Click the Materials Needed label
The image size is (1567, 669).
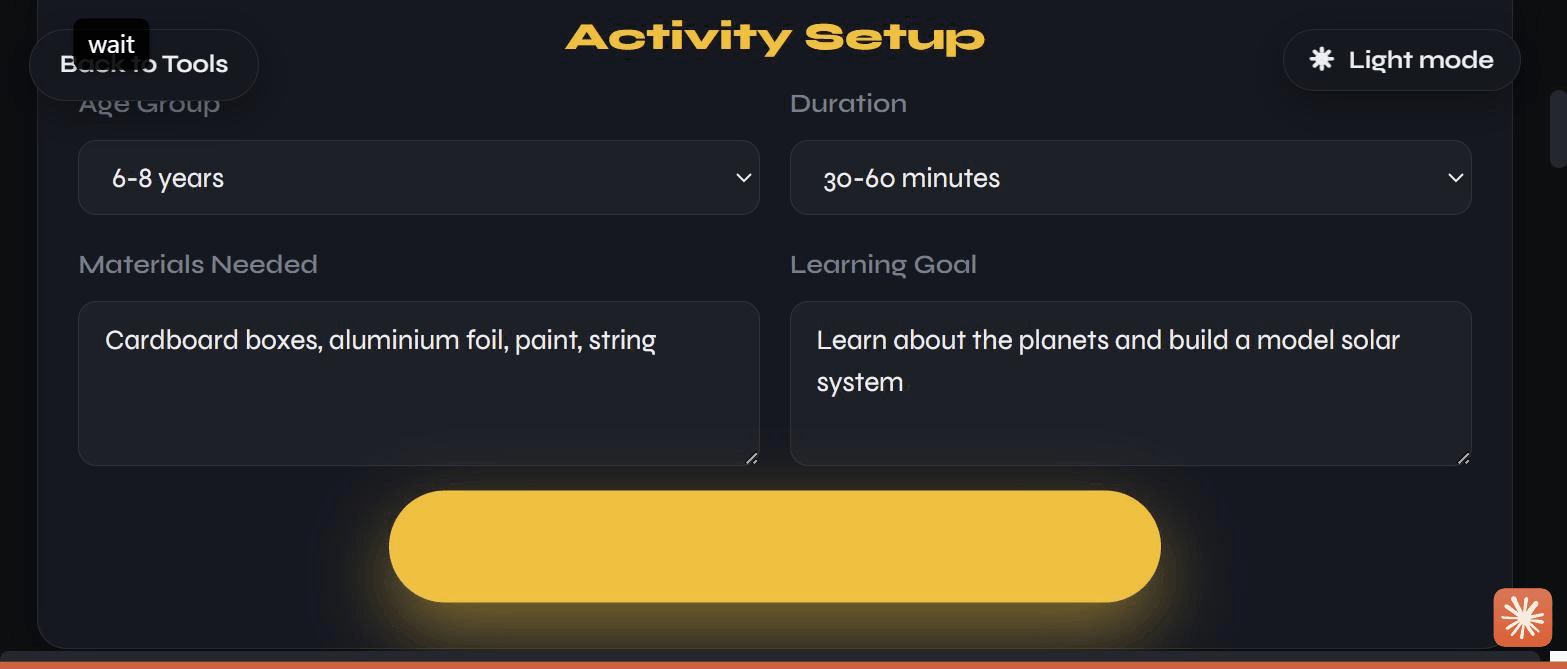click(x=198, y=264)
